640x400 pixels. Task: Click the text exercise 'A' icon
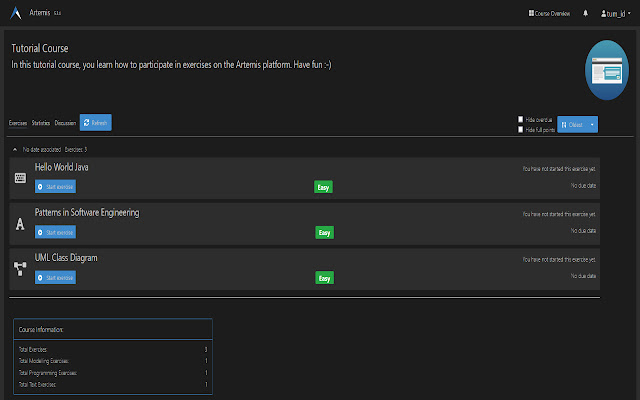(x=20, y=223)
